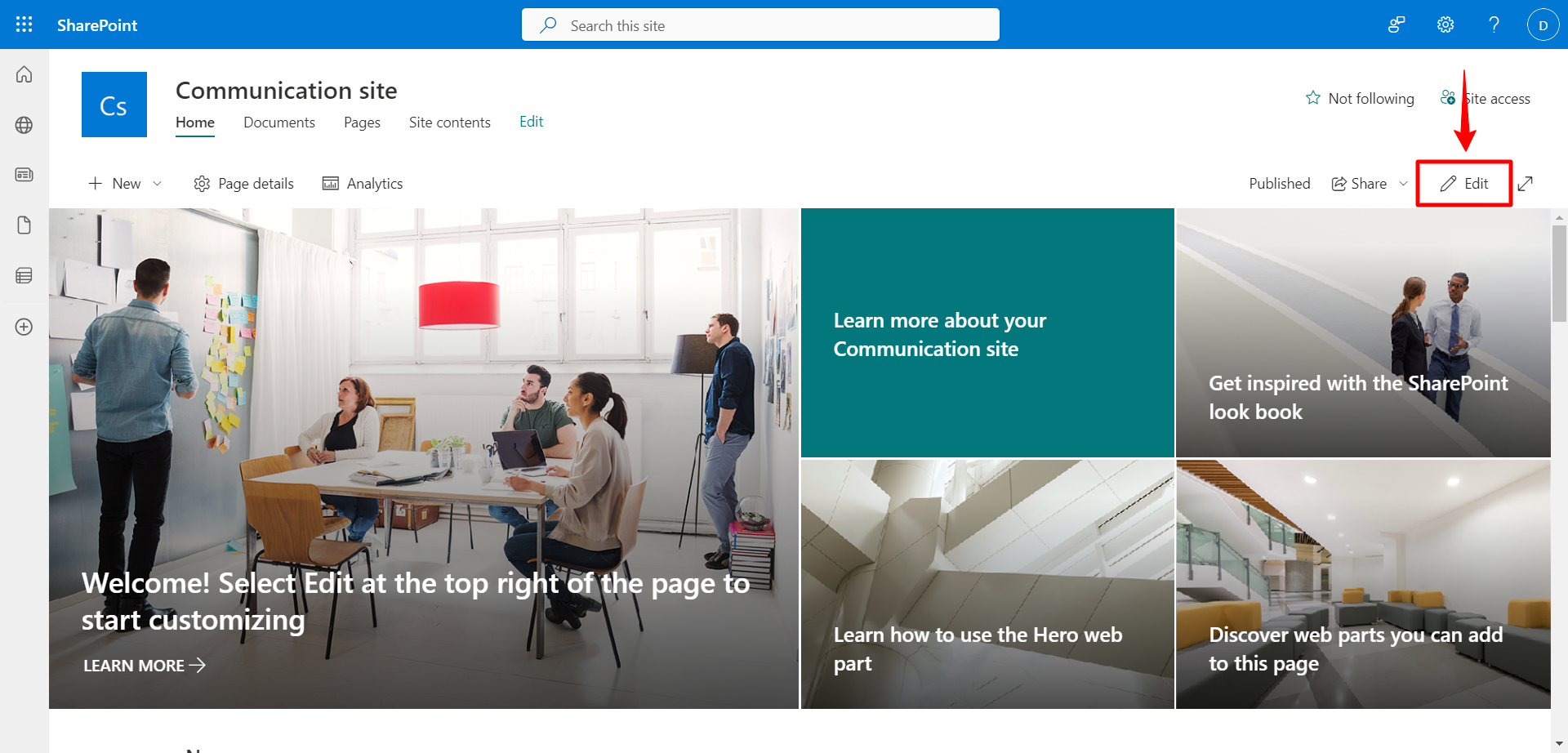
Task: Open the app launcher waffle icon
Action: tap(24, 25)
